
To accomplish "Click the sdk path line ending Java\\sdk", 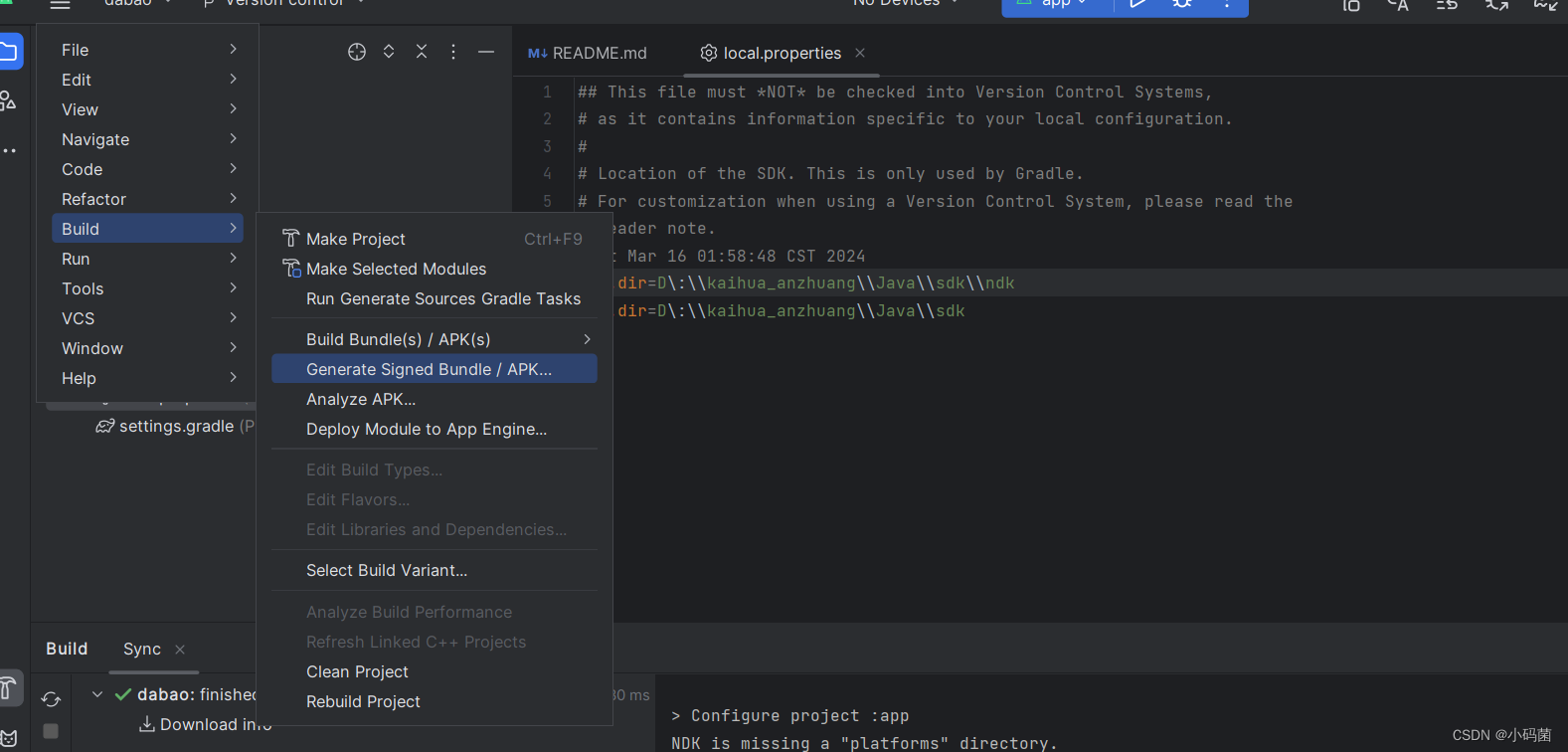I will [x=790, y=310].
